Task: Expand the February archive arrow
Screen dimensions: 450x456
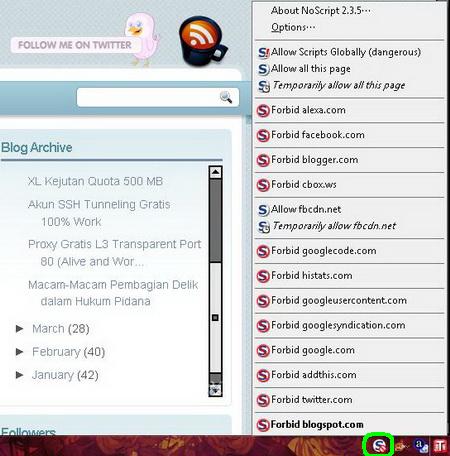Action: pos(20,352)
